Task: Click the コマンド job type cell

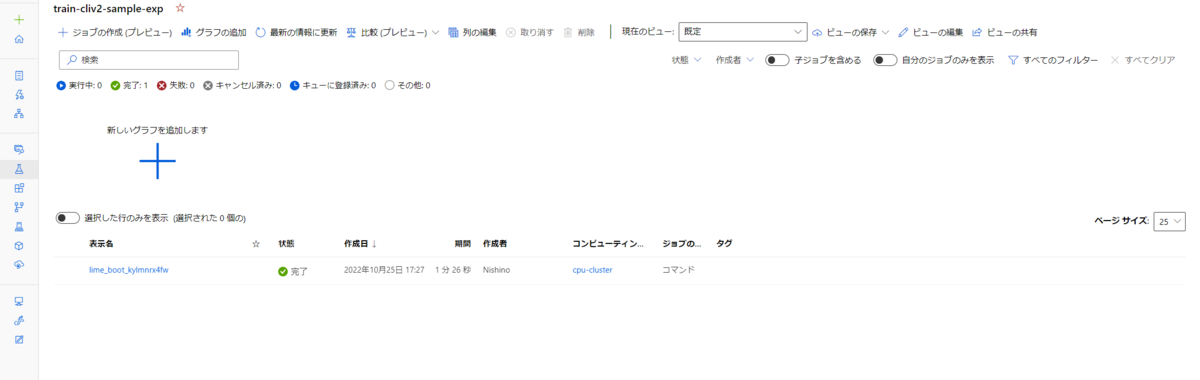Action: [x=678, y=270]
